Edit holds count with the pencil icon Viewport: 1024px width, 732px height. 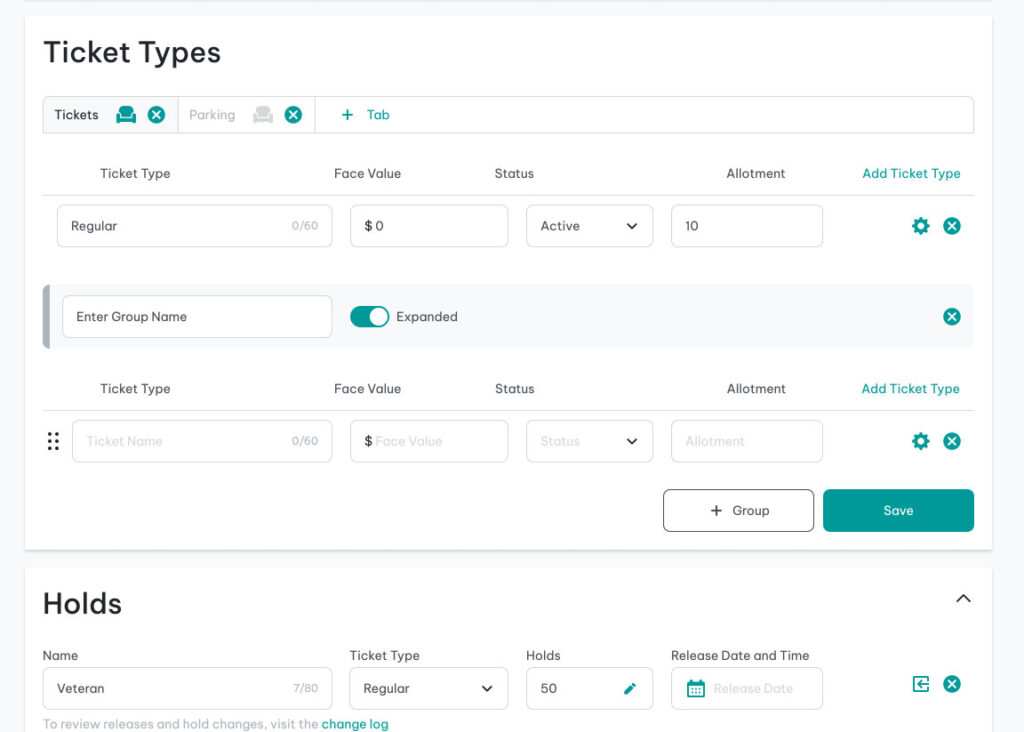(x=630, y=689)
